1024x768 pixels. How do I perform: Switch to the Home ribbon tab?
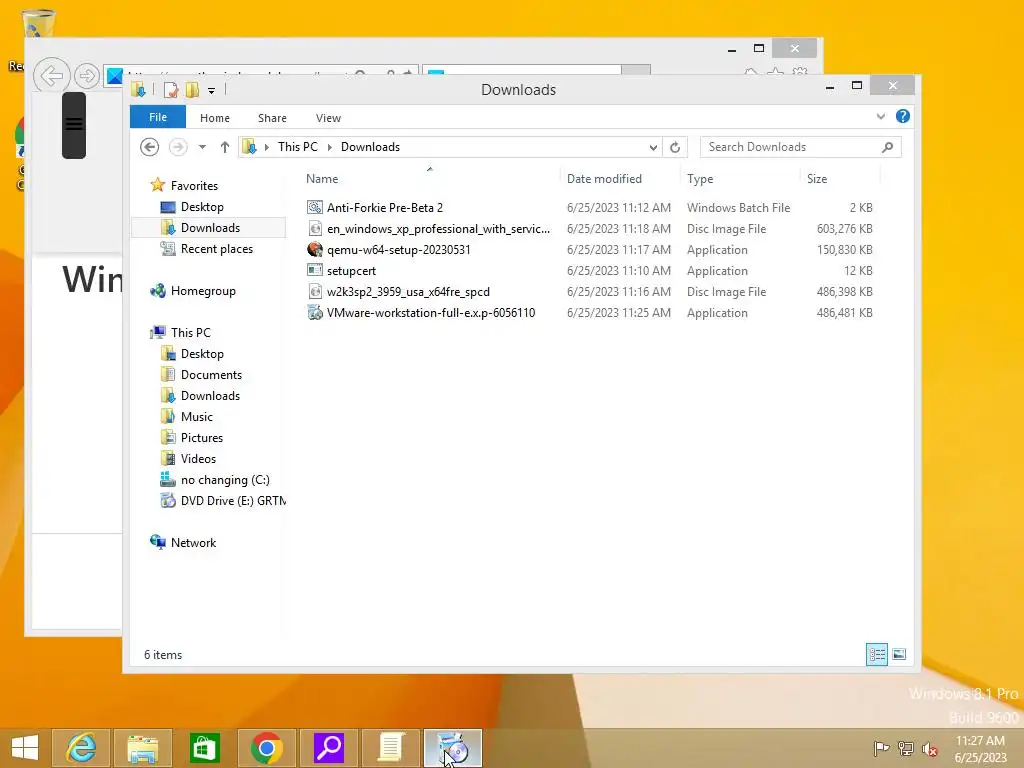pyautogui.click(x=215, y=118)
